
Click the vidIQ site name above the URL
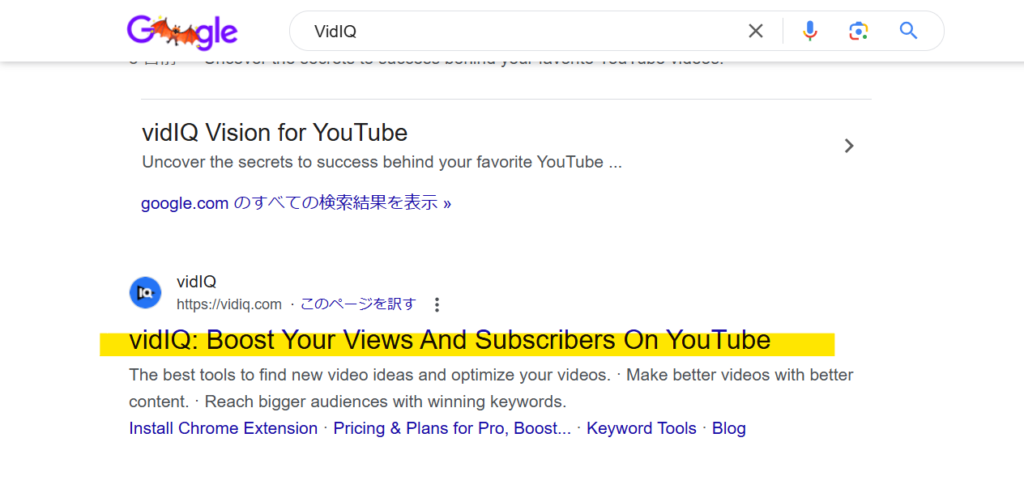[197, 282]
